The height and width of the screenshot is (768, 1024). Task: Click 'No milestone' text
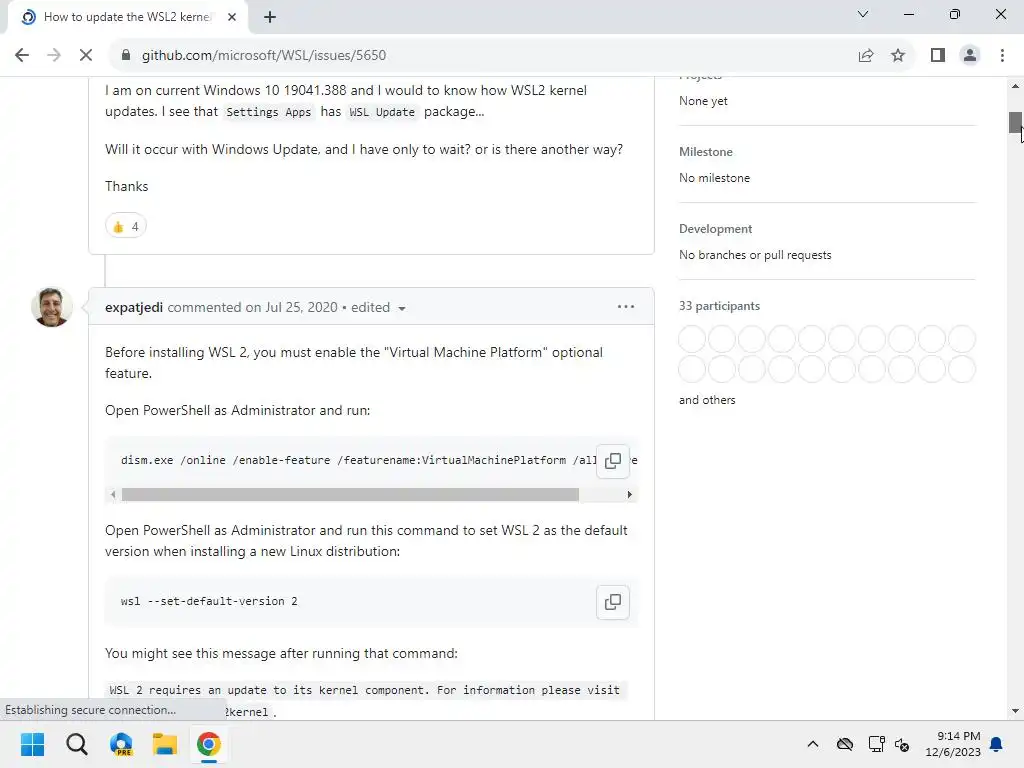tap(714, 178)
